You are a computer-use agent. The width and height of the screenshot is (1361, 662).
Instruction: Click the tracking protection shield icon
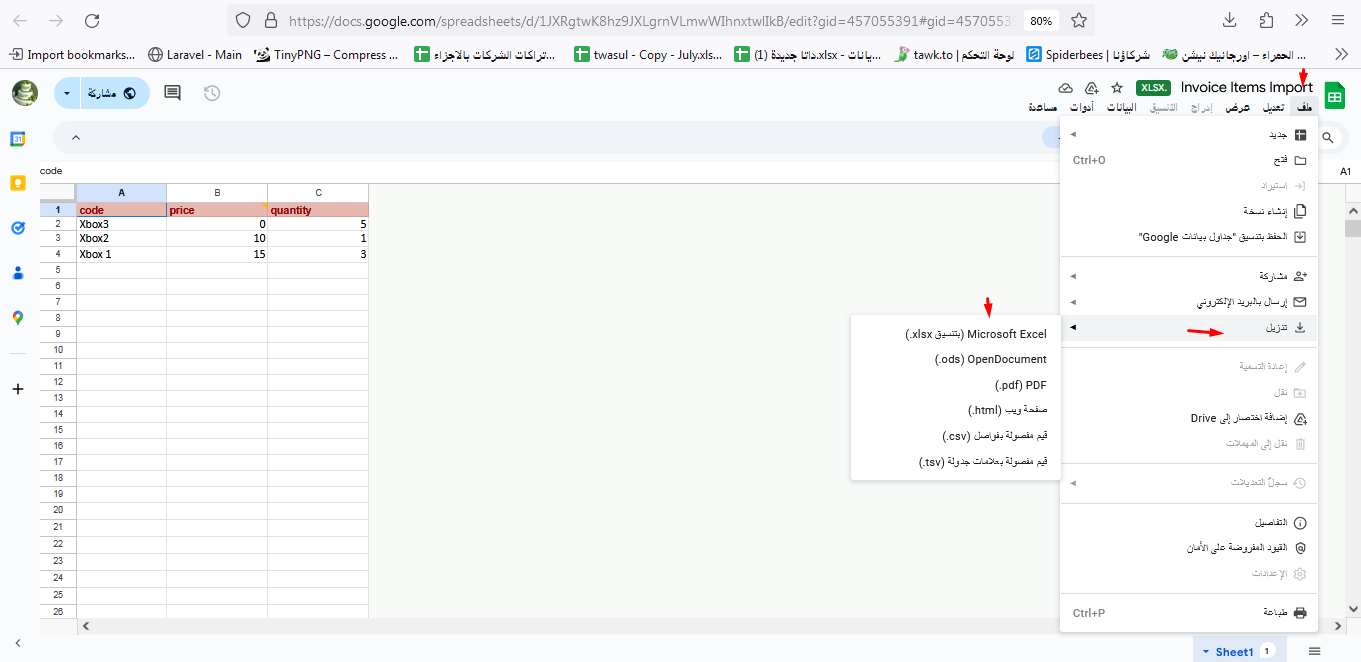pos(241,20)
